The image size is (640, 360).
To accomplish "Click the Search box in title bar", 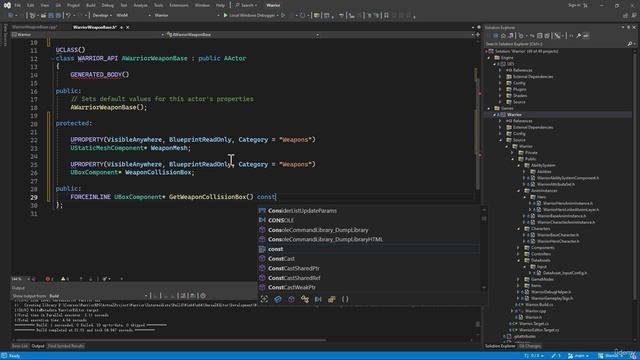I will (246, 5).
